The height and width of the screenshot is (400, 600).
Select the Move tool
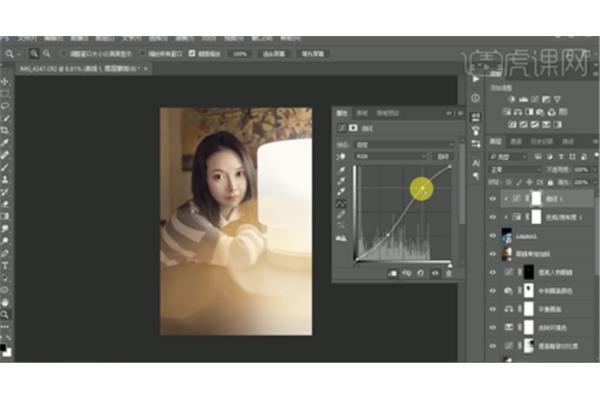[x=5, y=82]
